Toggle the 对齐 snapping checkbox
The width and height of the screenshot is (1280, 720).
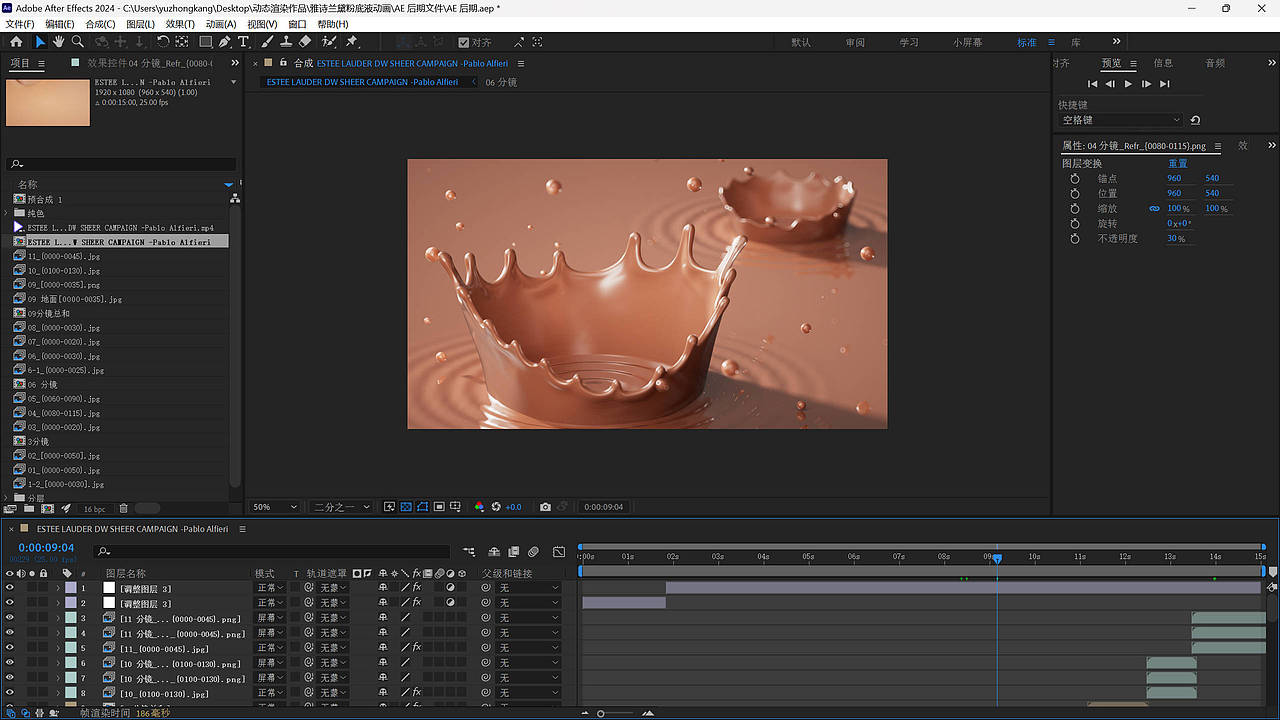464,42
